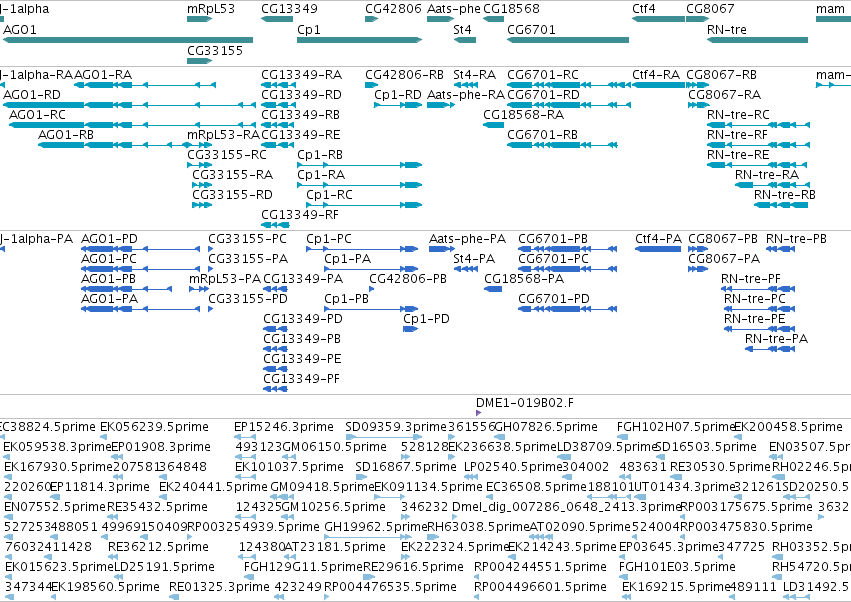The height and width of the screenshot is (602, 851).
Task: Click the RP004496601.5prime EST label
Action: (x=540, y=587)
